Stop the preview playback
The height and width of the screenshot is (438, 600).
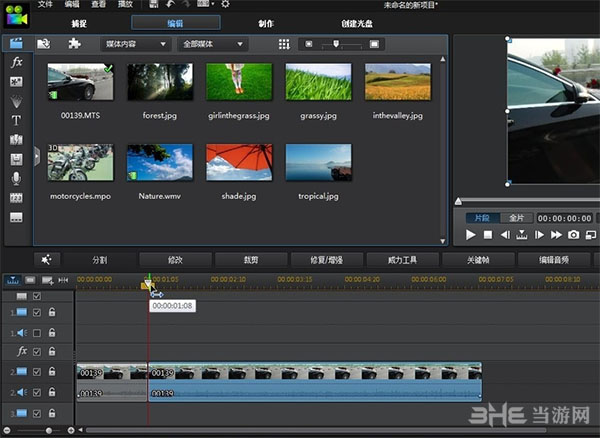[488, 235]
